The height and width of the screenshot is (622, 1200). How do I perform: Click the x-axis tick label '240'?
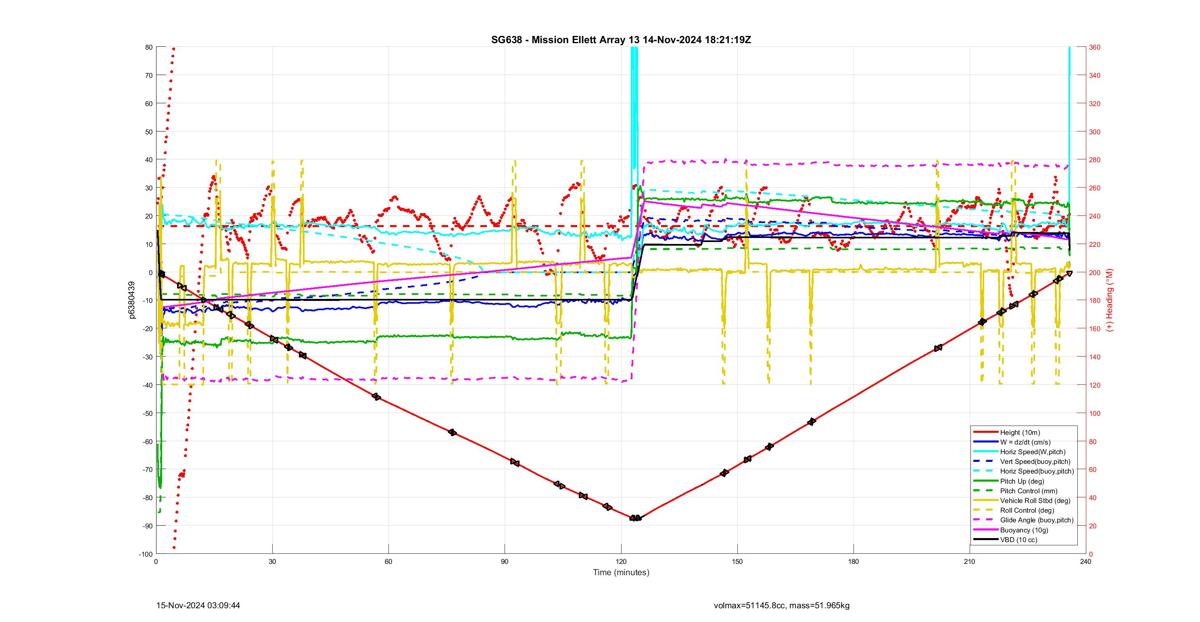pyautogui.click(x=1085, y=562)
